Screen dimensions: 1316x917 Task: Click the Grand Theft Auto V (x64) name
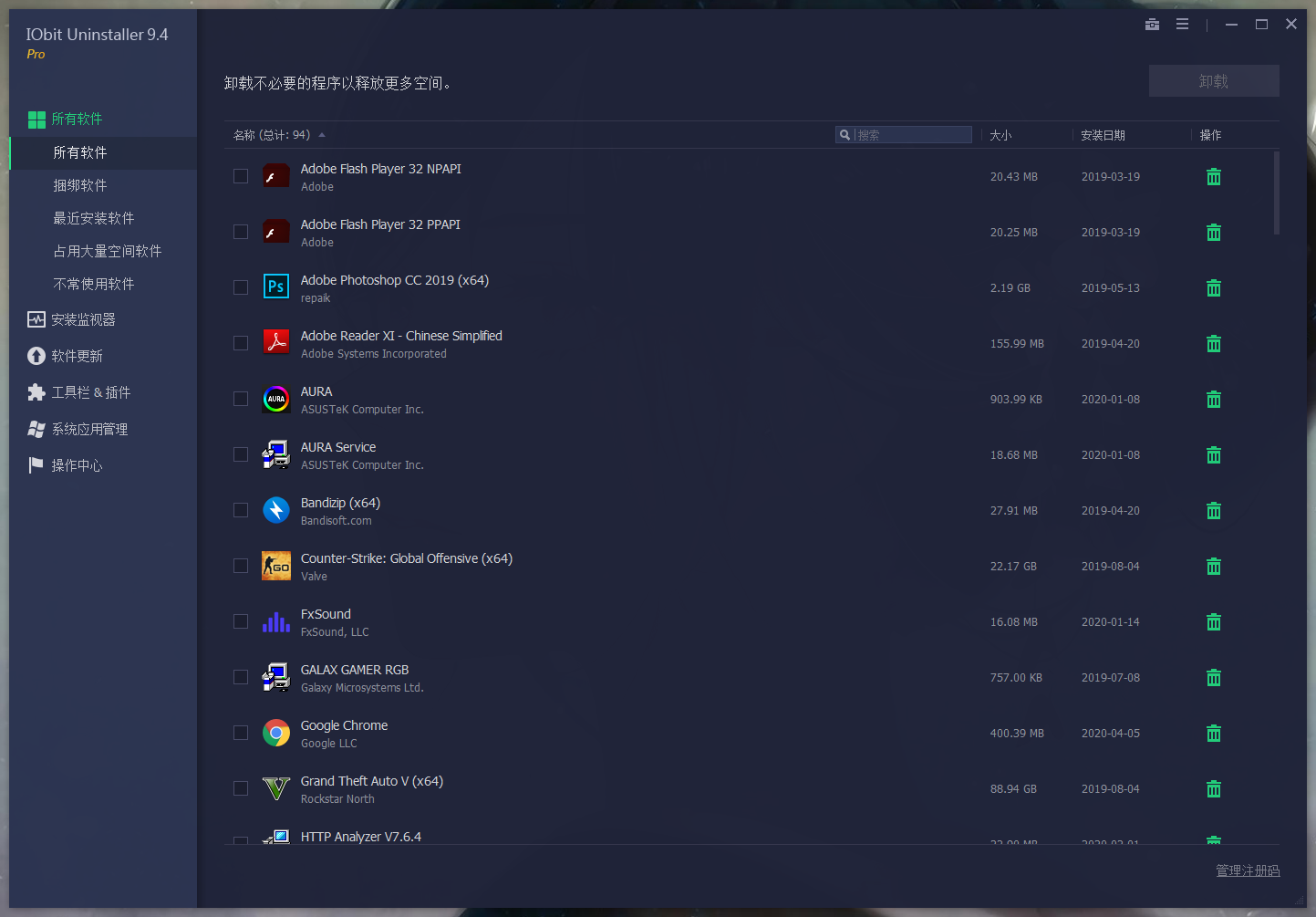point(372,781)
